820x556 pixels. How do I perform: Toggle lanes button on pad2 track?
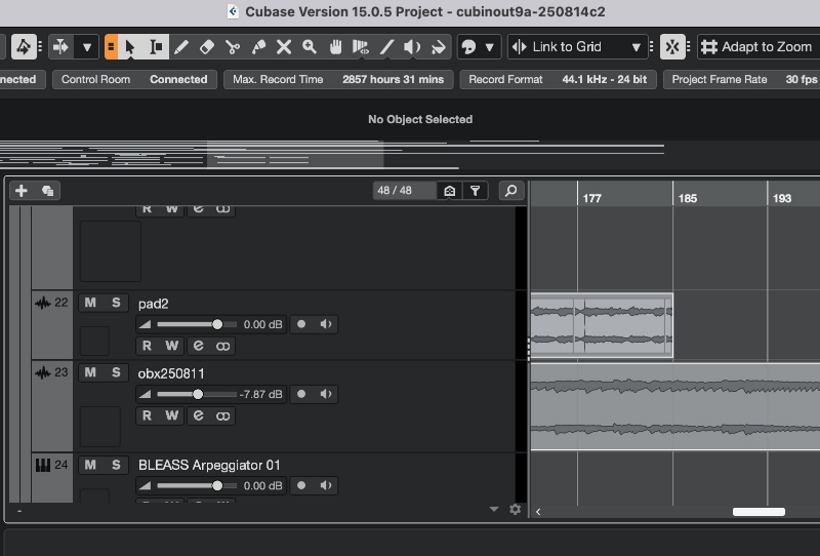point(223,346)
